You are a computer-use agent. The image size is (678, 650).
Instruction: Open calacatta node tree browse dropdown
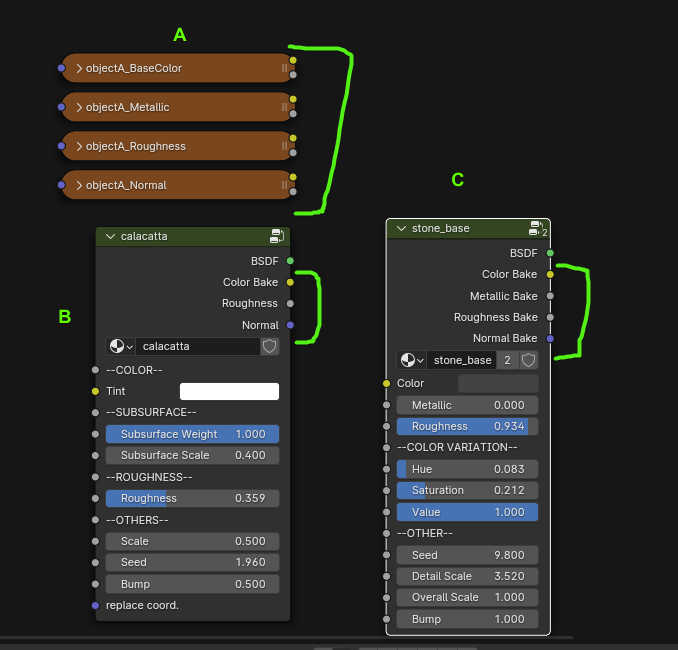pos(121,346)
